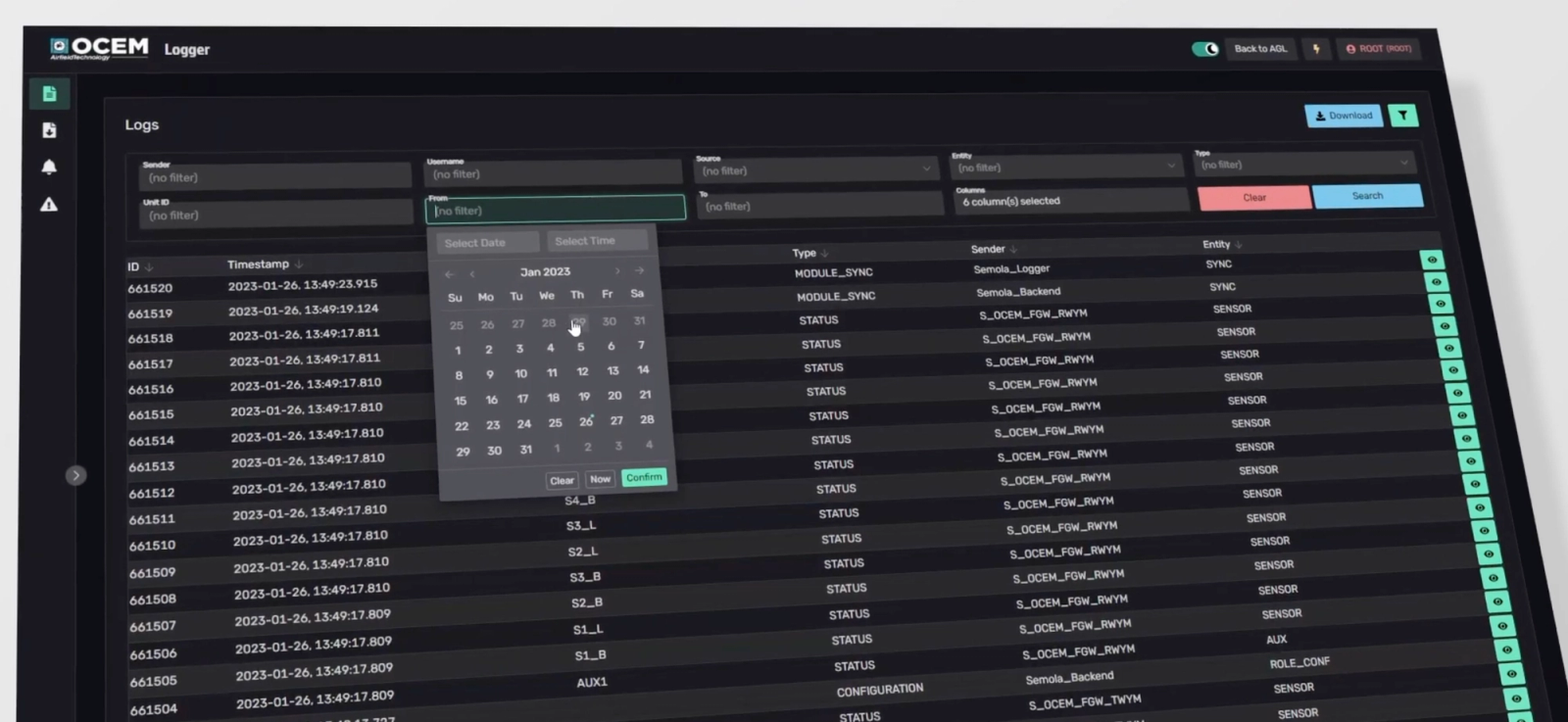Viewport: 1568px width, 722px height.
Task: Sort table by Sender column arrow
Action: coord(1013,249)
